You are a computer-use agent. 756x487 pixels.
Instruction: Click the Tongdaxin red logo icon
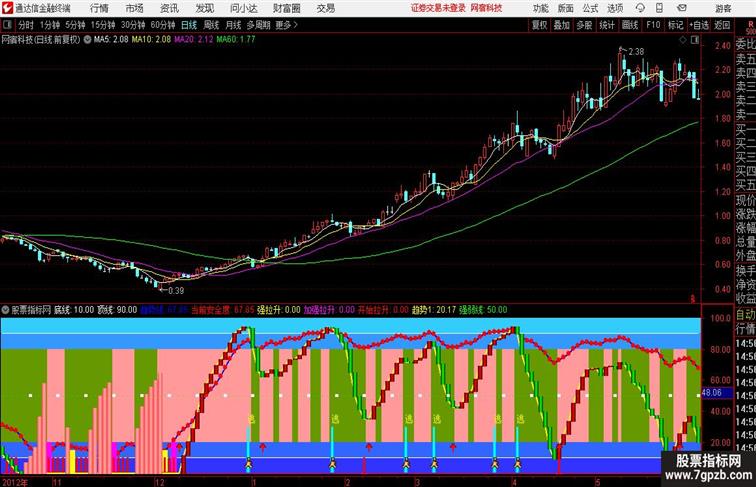click(x=7, y=8)
